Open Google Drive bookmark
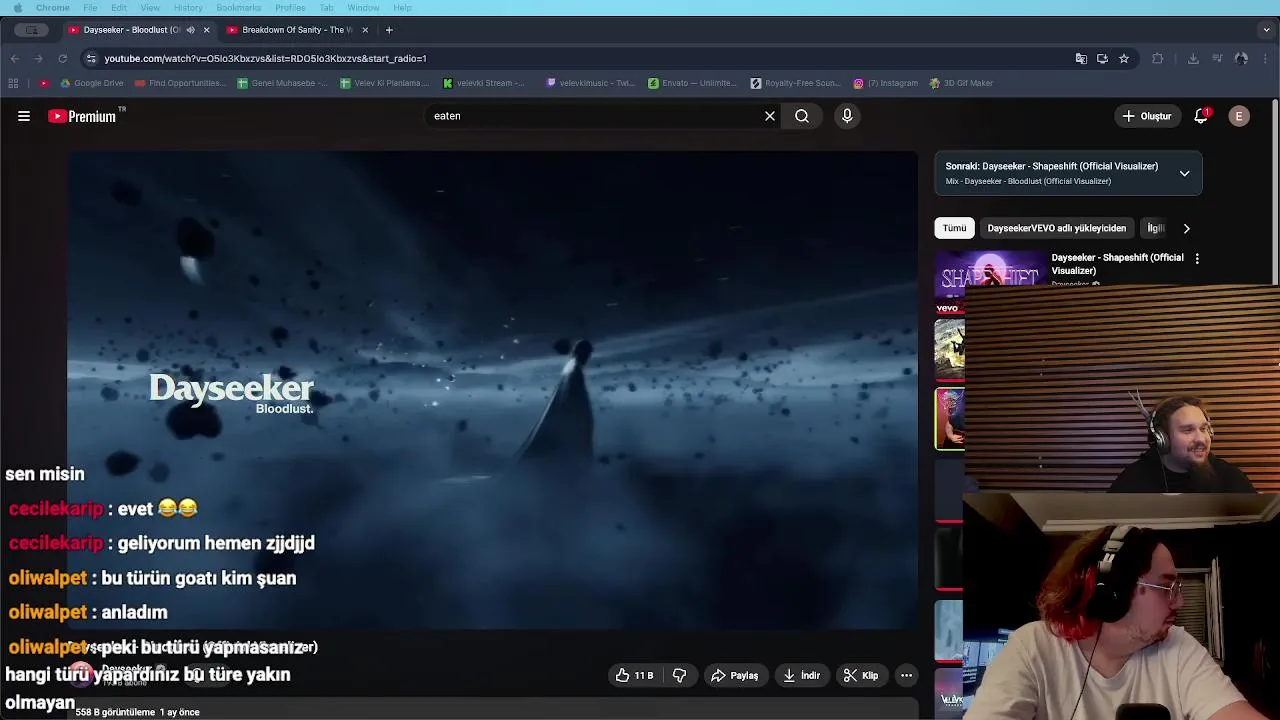 92,83
